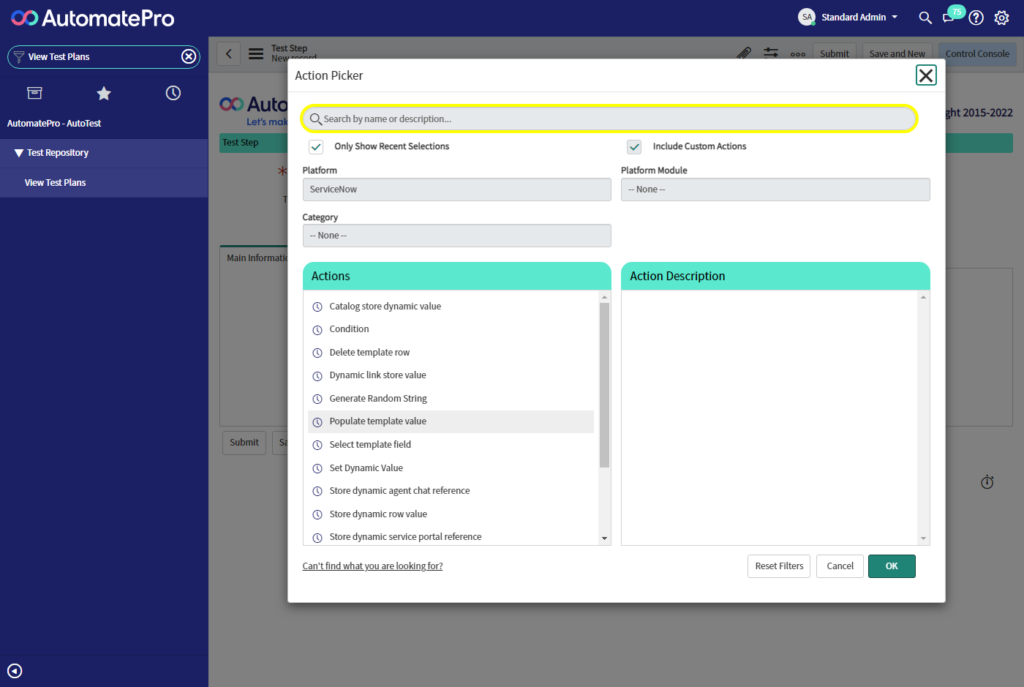Click the help question mark icon

(x=976, y=17)
